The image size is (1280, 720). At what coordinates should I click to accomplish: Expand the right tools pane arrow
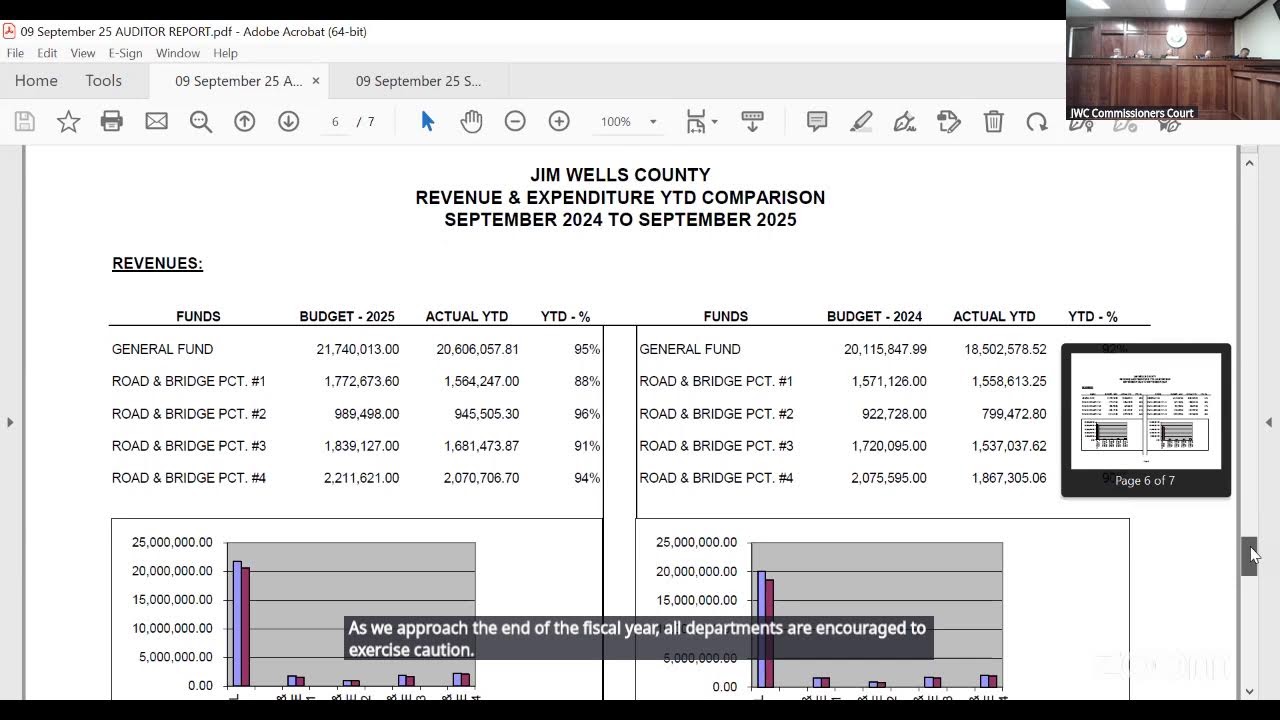1269,422
